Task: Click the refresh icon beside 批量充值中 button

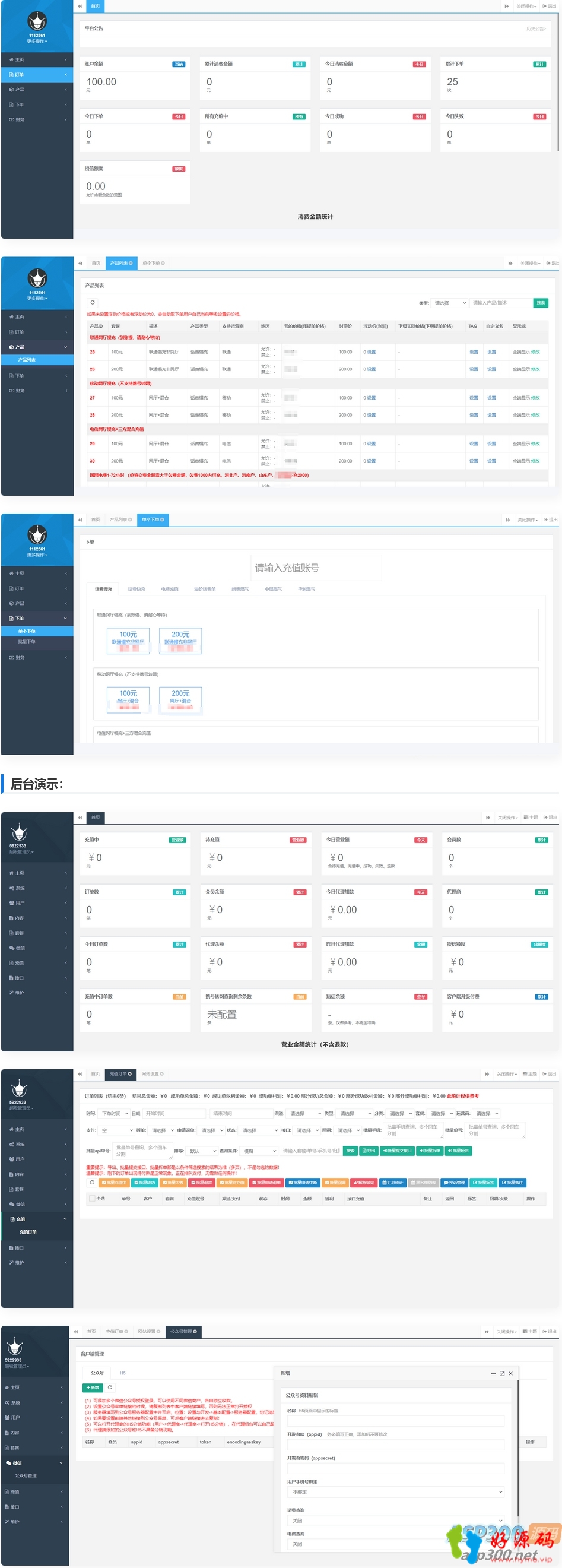Action: pyautogui.click(x=91, y=1183)
